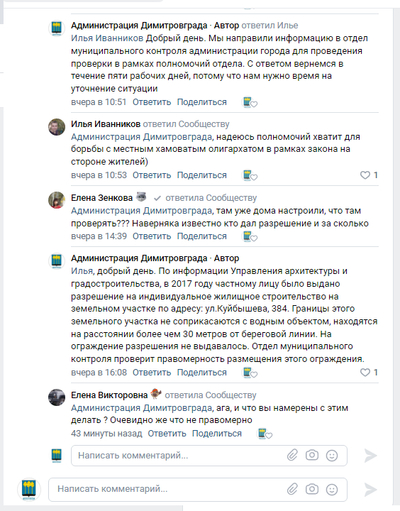Click Ответить under the 10:51 administration comment
Viewport: 400px width, 511px height.
point(152,102)
